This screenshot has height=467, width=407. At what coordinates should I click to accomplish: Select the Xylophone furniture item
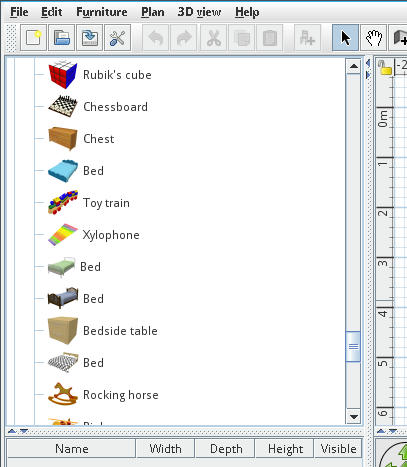pos(94,235)
